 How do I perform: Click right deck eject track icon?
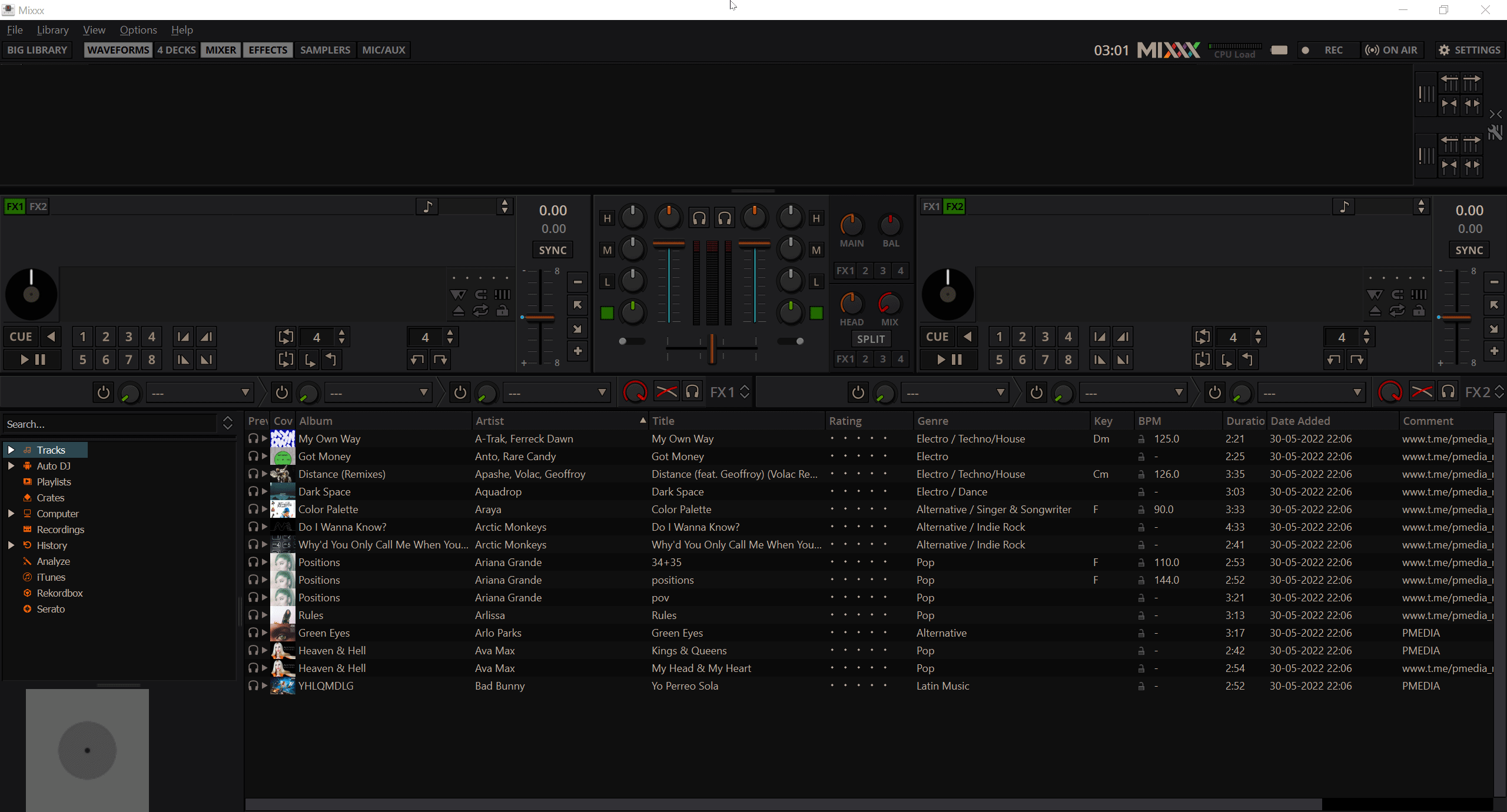pos(1375,311)
